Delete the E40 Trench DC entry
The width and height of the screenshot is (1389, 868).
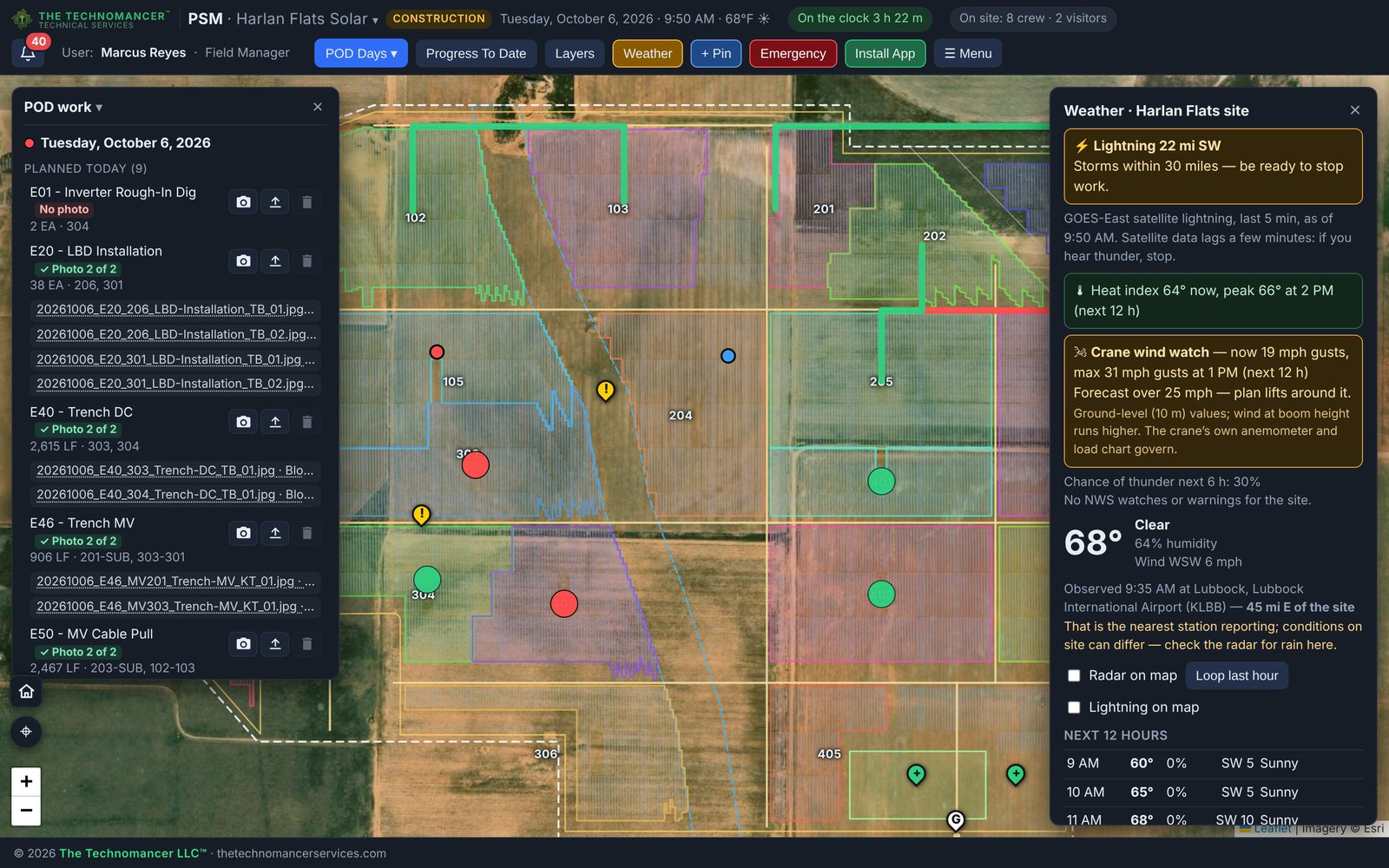point(306,422)
